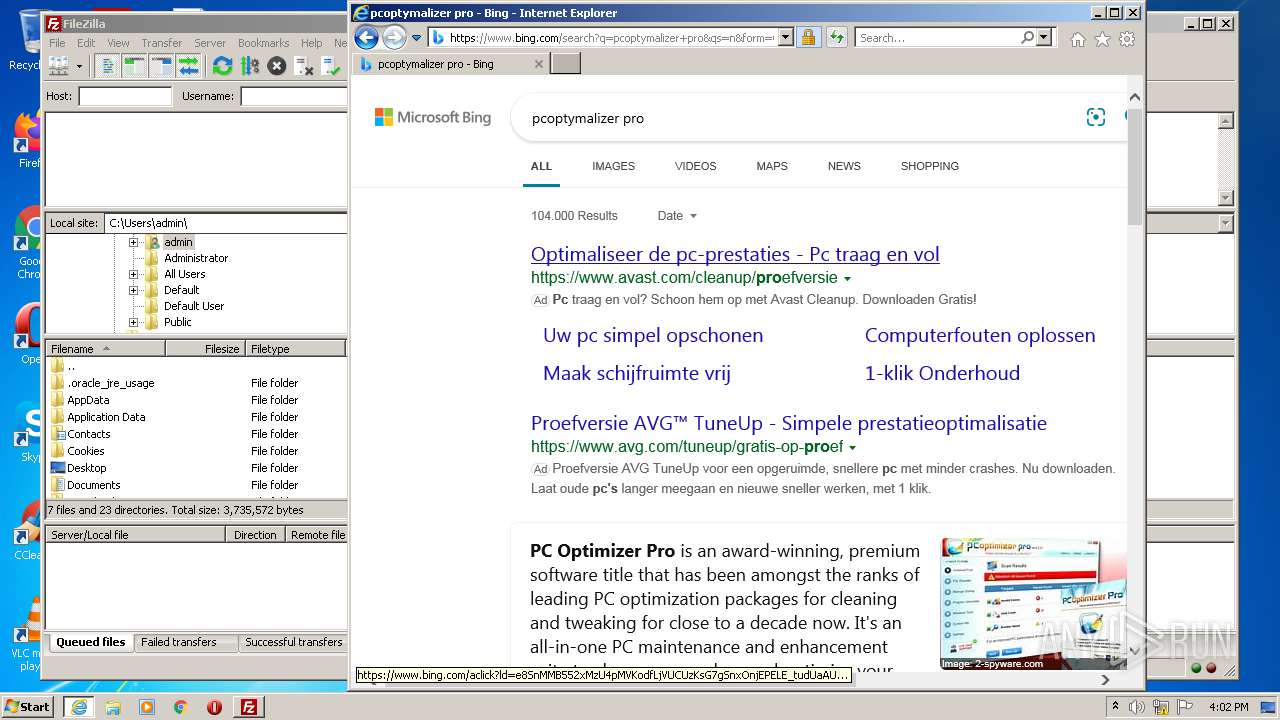This screenshot has width=1280, height=720.
Task: Toggle transfer queue display in FileZilla
Action: (188, 66)
